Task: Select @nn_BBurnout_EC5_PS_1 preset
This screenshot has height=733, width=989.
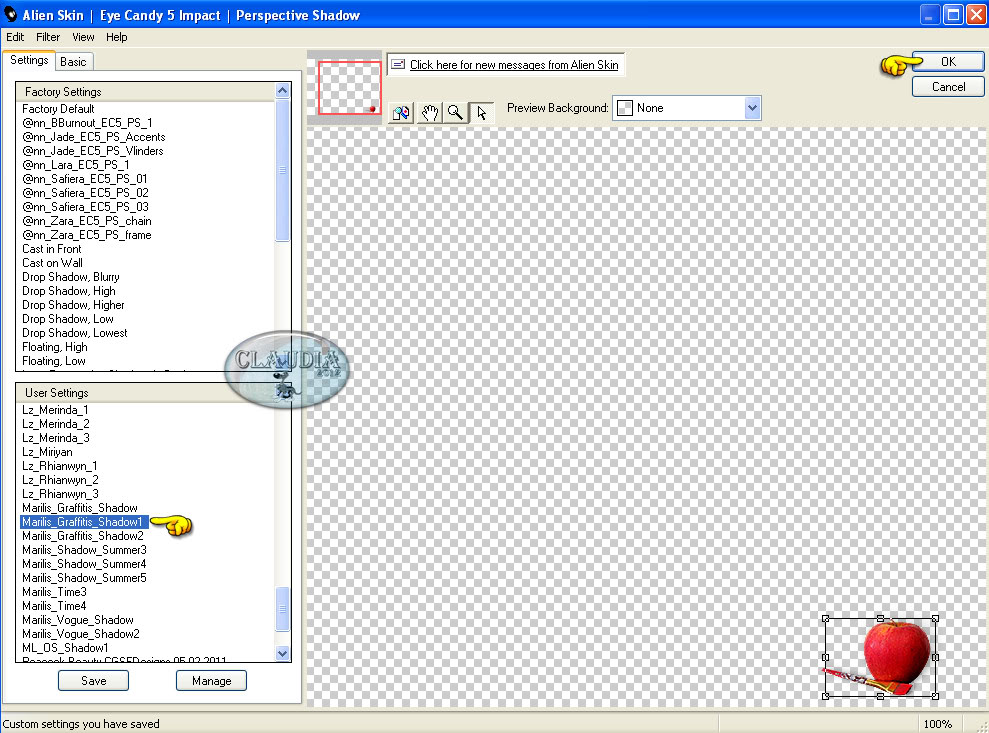Action: point(87,122)
